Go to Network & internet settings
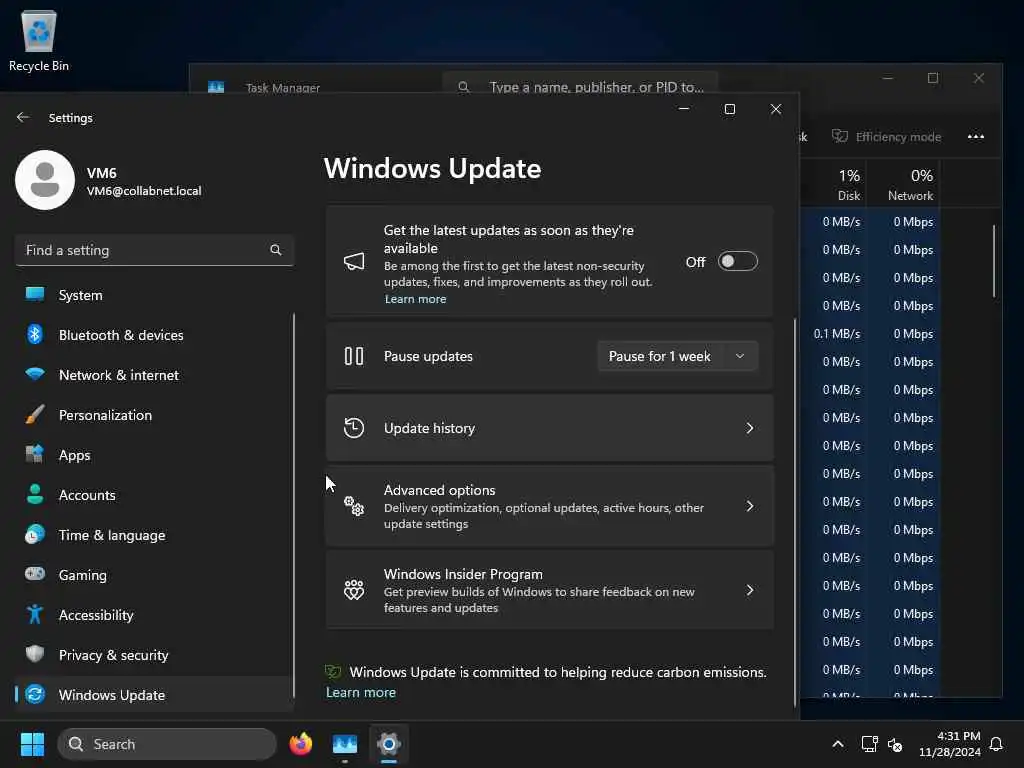This screenshot has width=1024, height=768. [x=153, y=375]
